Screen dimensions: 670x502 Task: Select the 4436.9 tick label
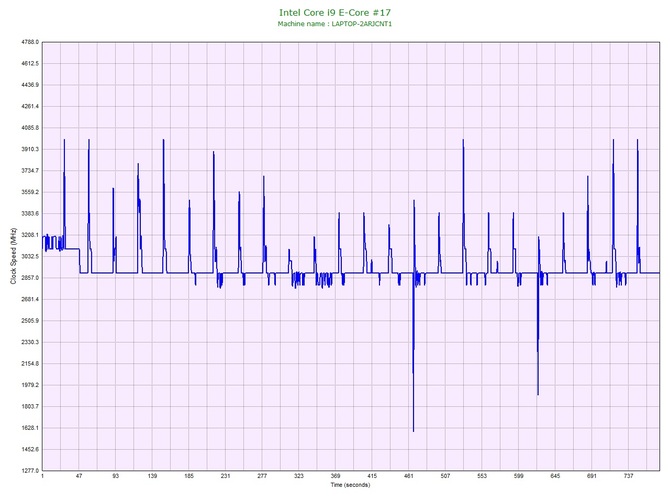(x=29, y=85)
